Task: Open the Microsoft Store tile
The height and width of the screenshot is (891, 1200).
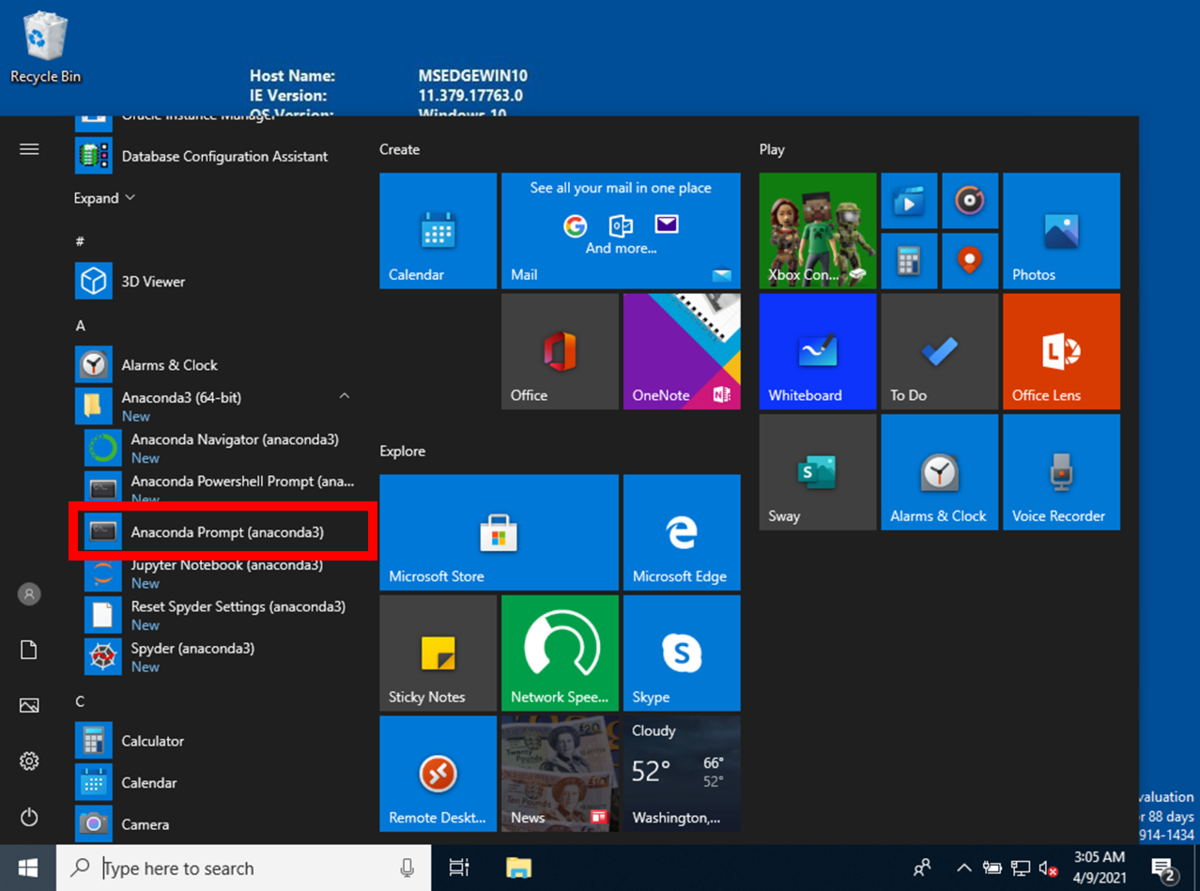Action: click(x=499, y=533)
